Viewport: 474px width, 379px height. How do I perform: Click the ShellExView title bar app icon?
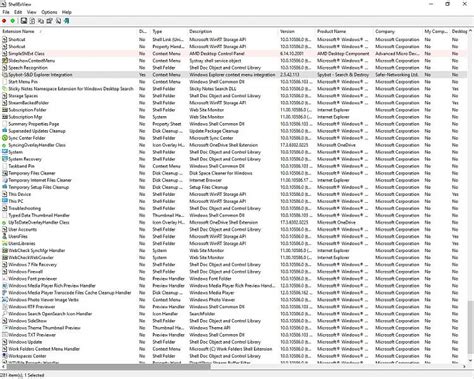pos(3,4)
